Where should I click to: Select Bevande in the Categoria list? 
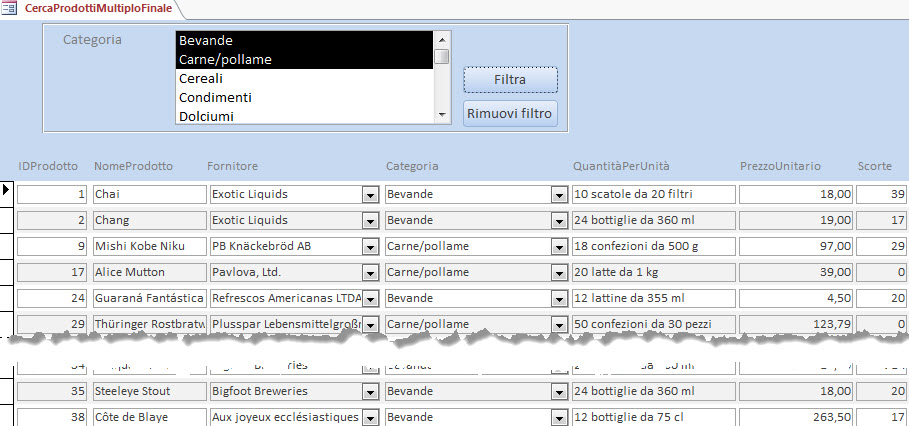[x=304, y=41]
